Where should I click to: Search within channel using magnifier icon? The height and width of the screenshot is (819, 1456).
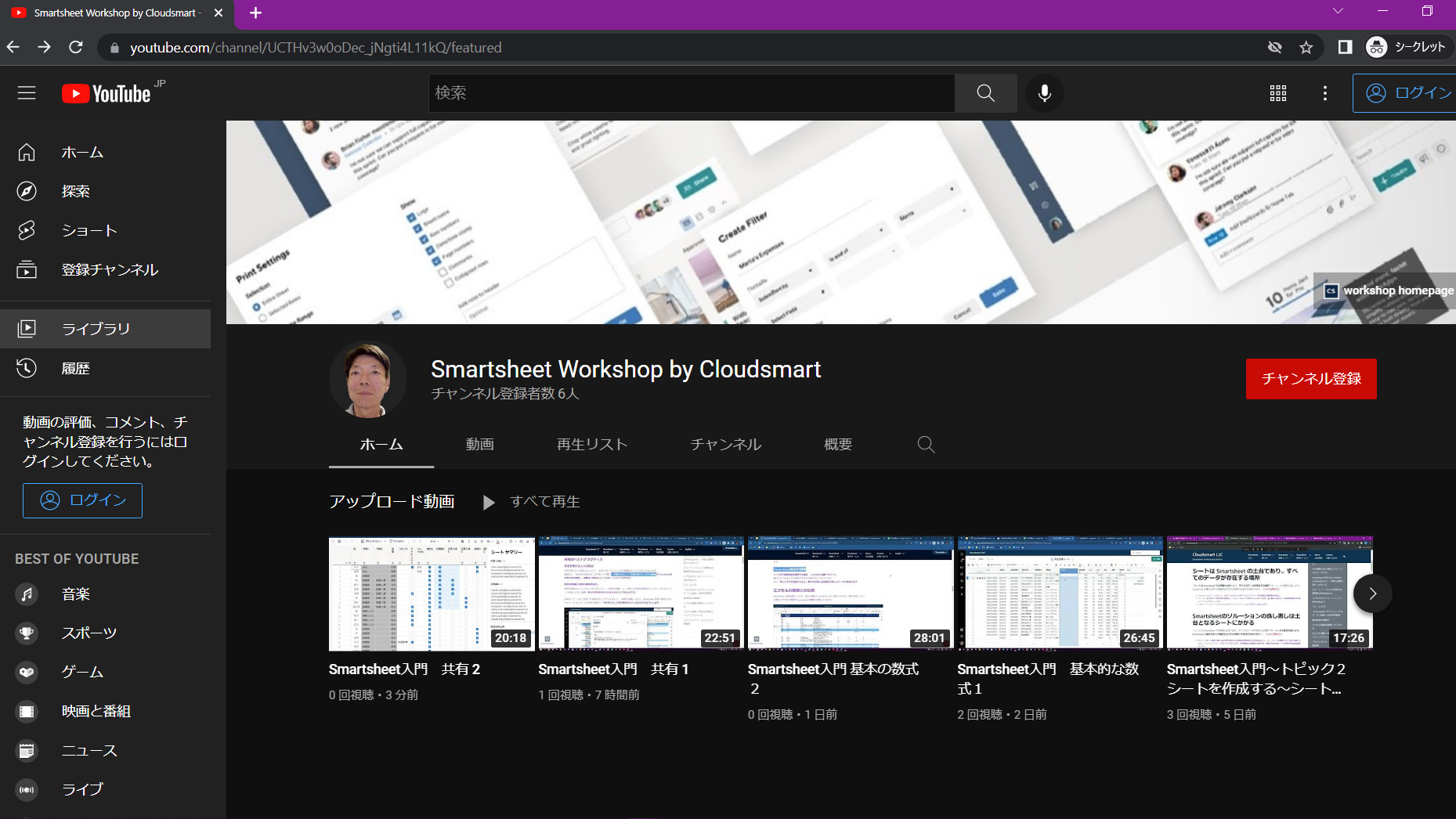(926, 445)
